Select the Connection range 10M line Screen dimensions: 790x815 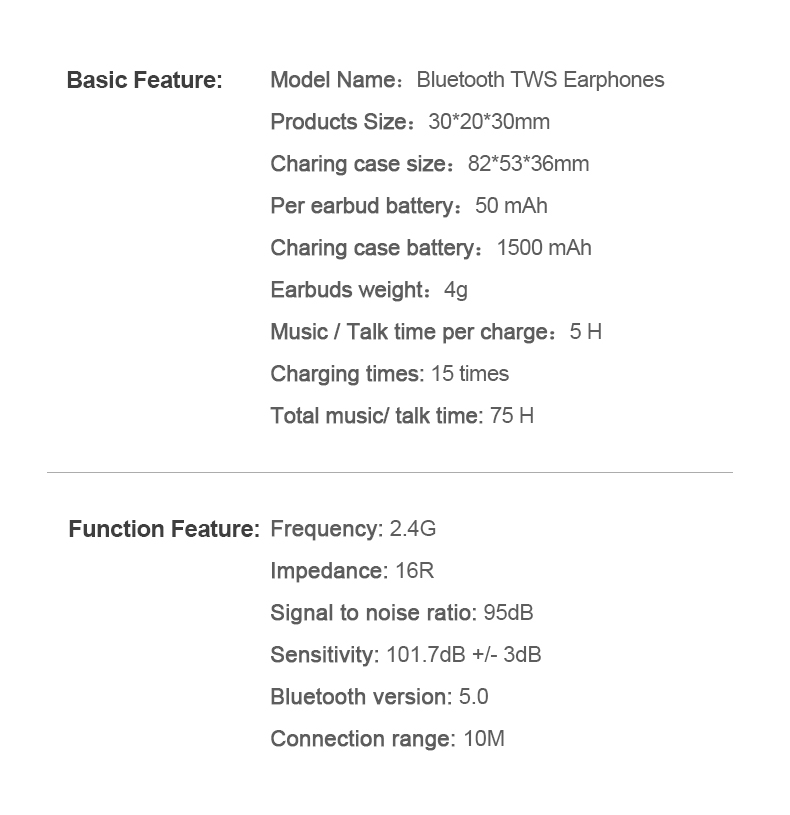[387, 739]
